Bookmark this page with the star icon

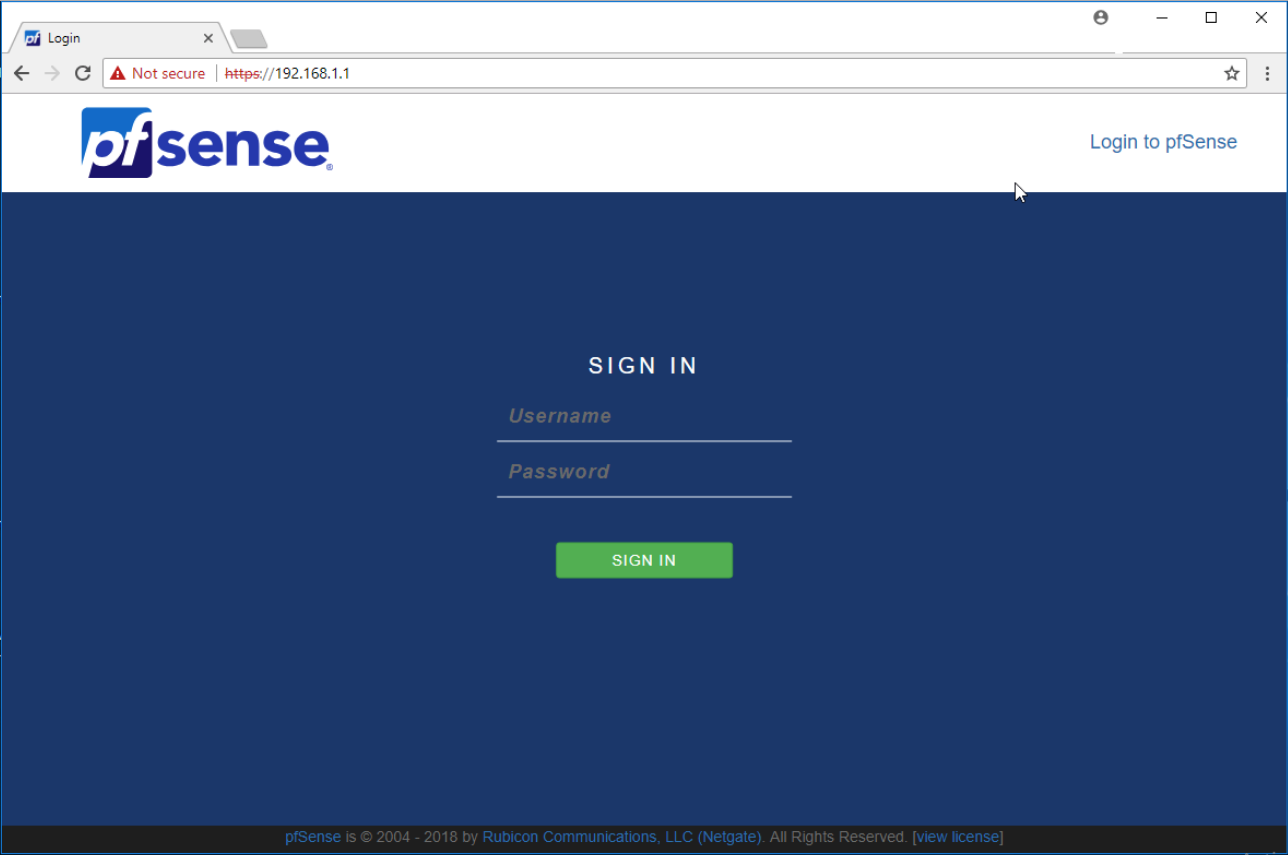tap(1231, 73)
